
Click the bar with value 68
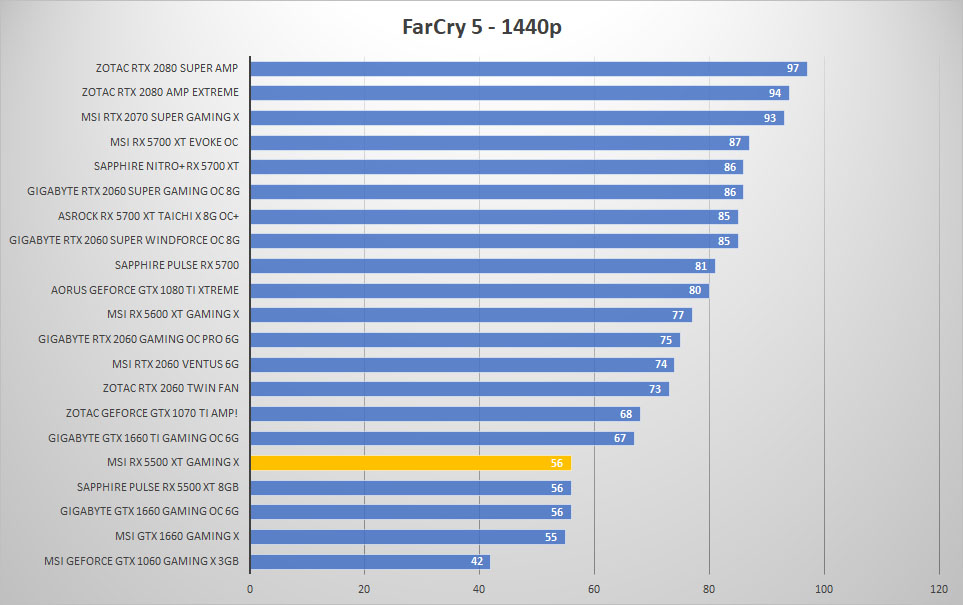pos(445,414)
